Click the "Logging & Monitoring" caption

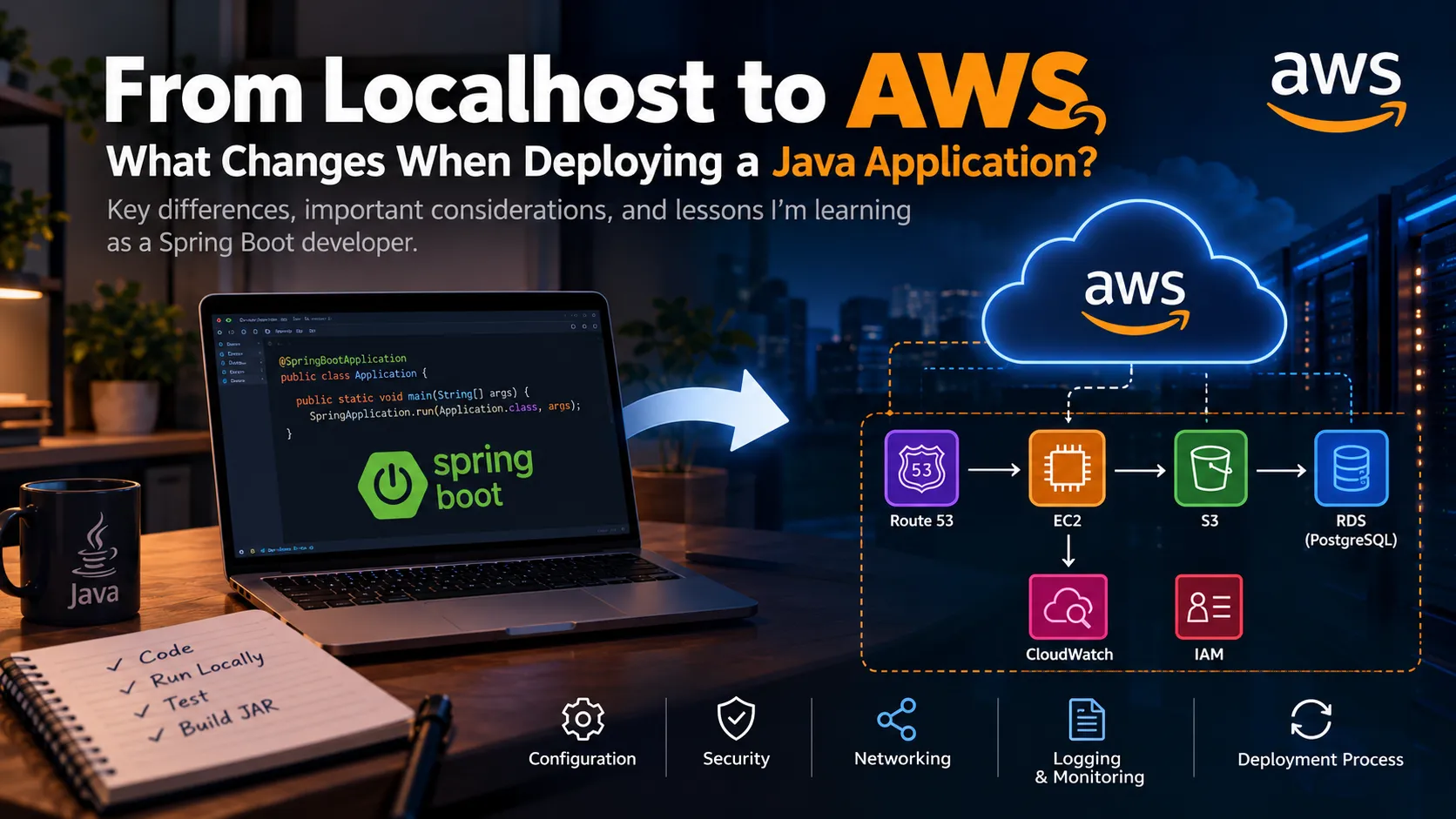1089,768
